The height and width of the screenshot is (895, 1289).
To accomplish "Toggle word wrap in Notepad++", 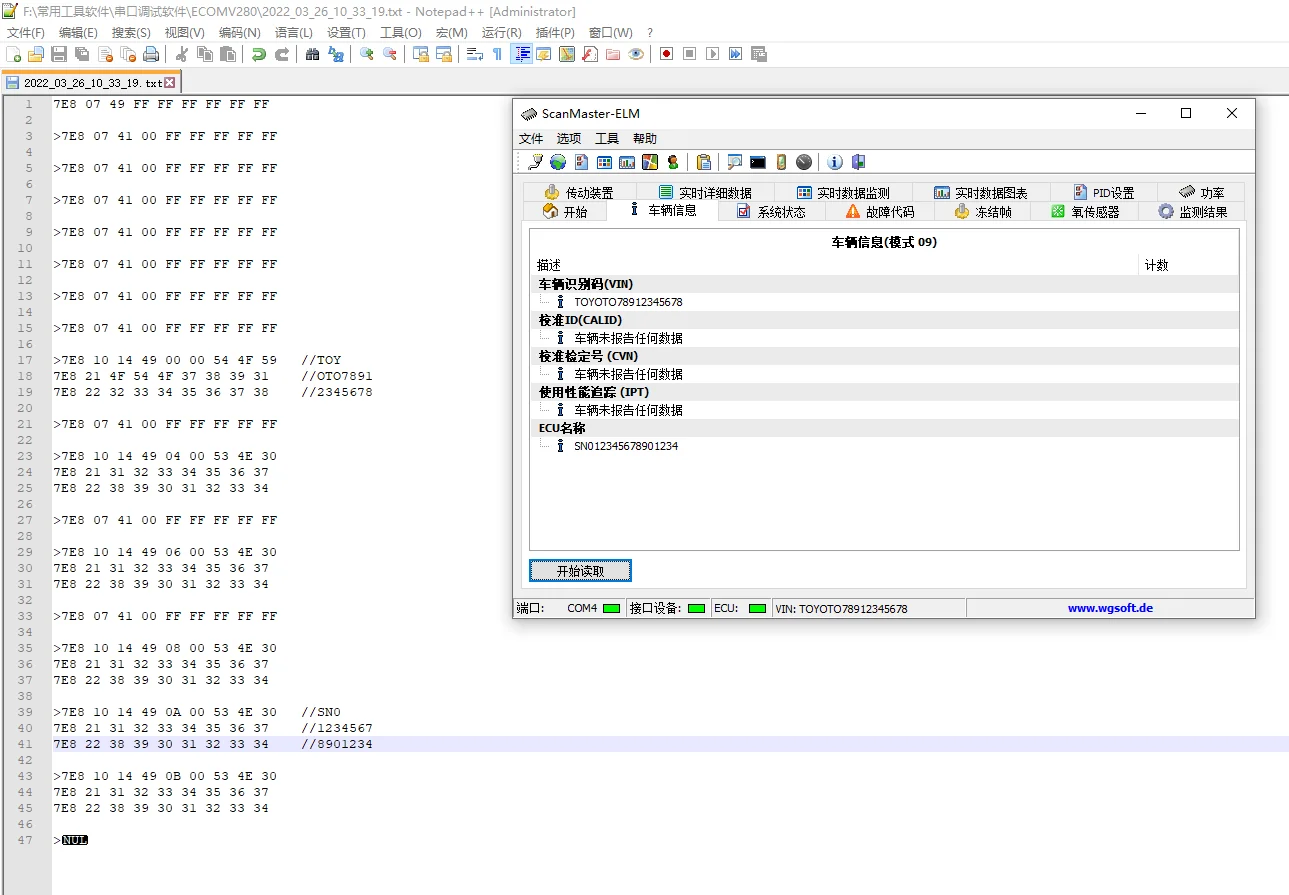I will 474,54.
